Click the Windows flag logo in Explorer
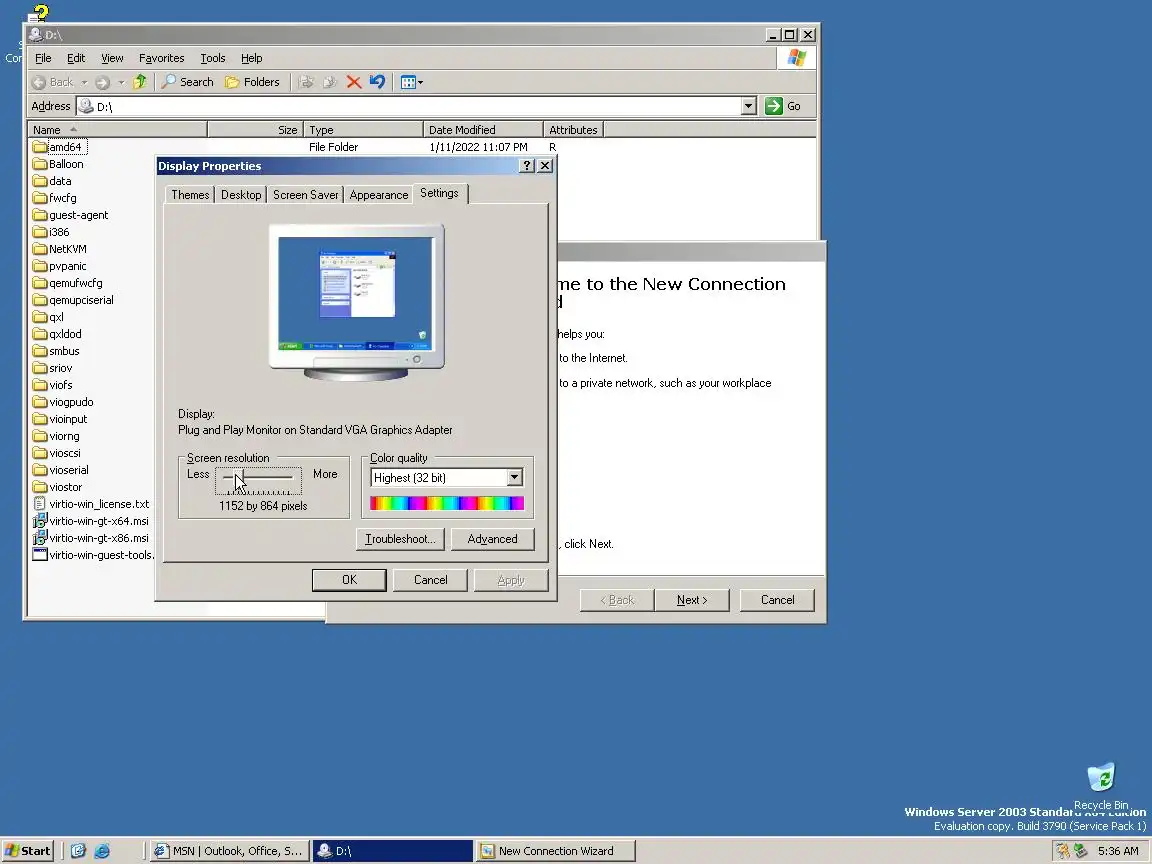 pyautogui.click(x=796, y=58)
